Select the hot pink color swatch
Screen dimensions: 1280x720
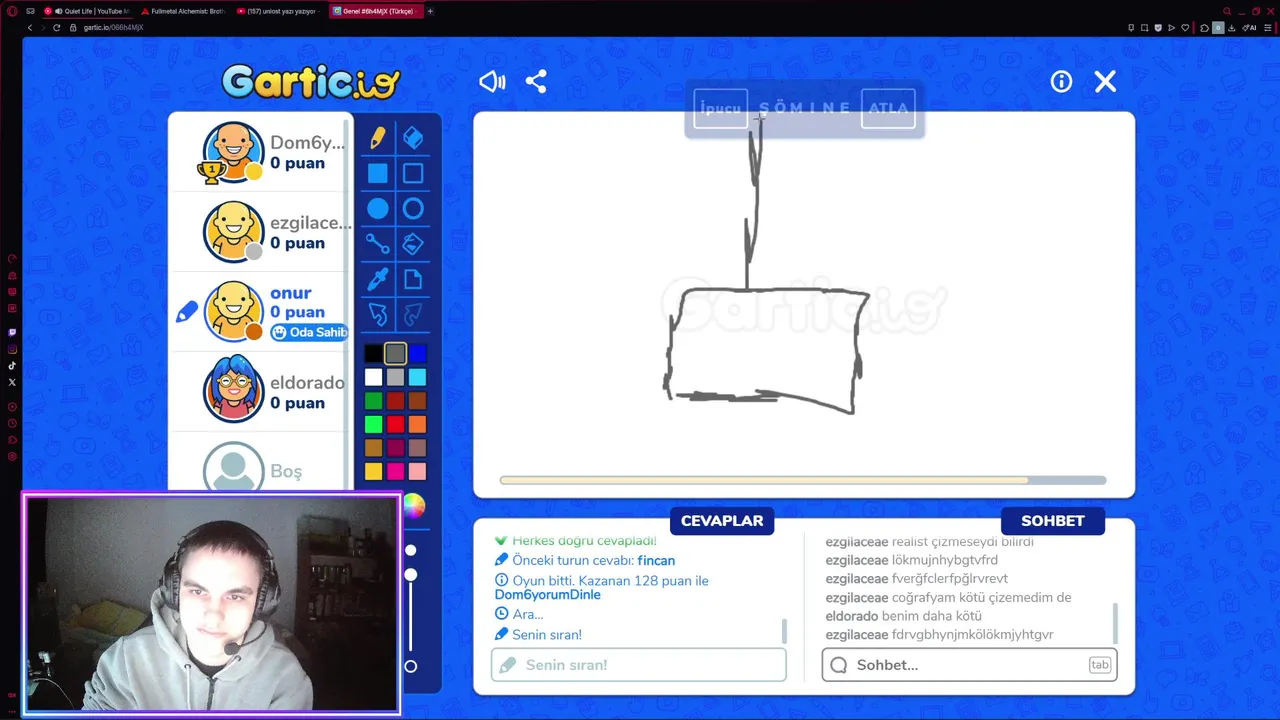(395, 471)
